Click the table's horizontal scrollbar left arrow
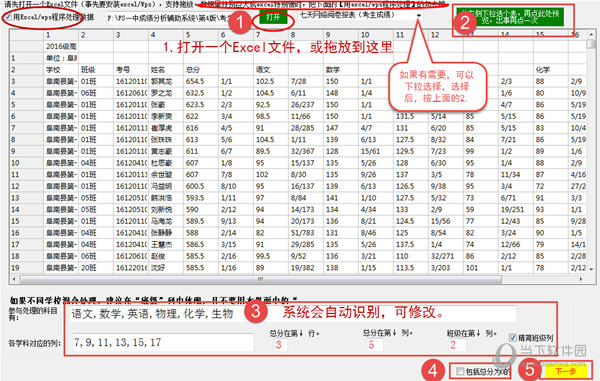600x381 pixels. tap(14, 279)
